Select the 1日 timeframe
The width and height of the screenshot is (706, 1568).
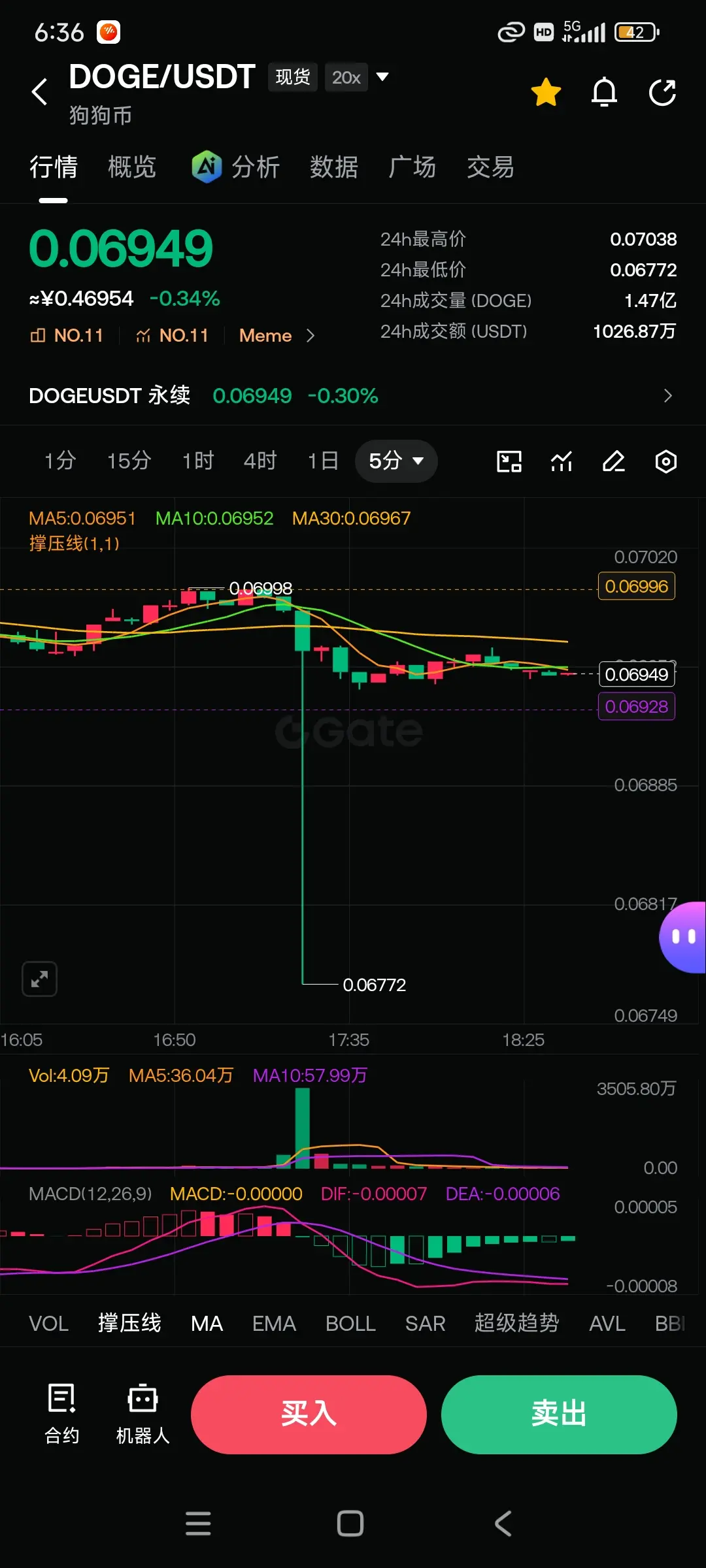[x=323, y=461]
